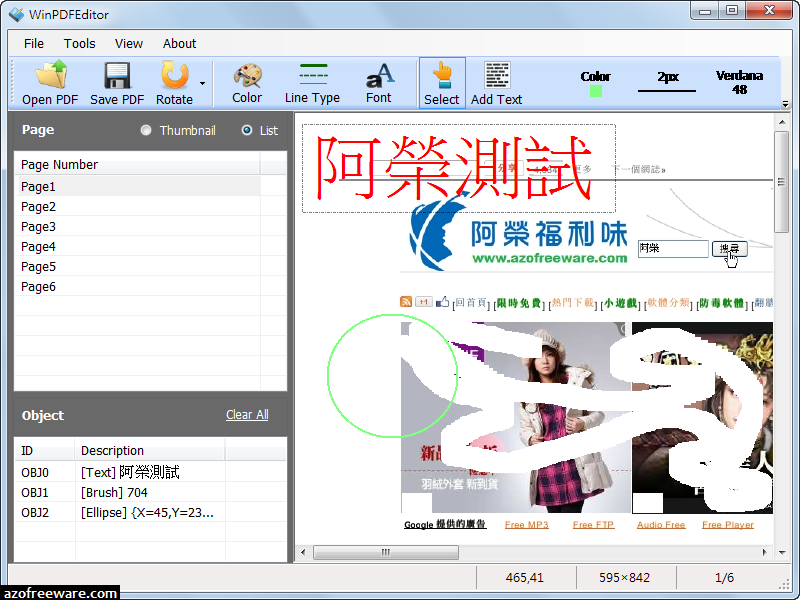Image resolution: width=800 pixels, height=600 pixels.
Task: Select the List view radio button
Action: point(247,130)
